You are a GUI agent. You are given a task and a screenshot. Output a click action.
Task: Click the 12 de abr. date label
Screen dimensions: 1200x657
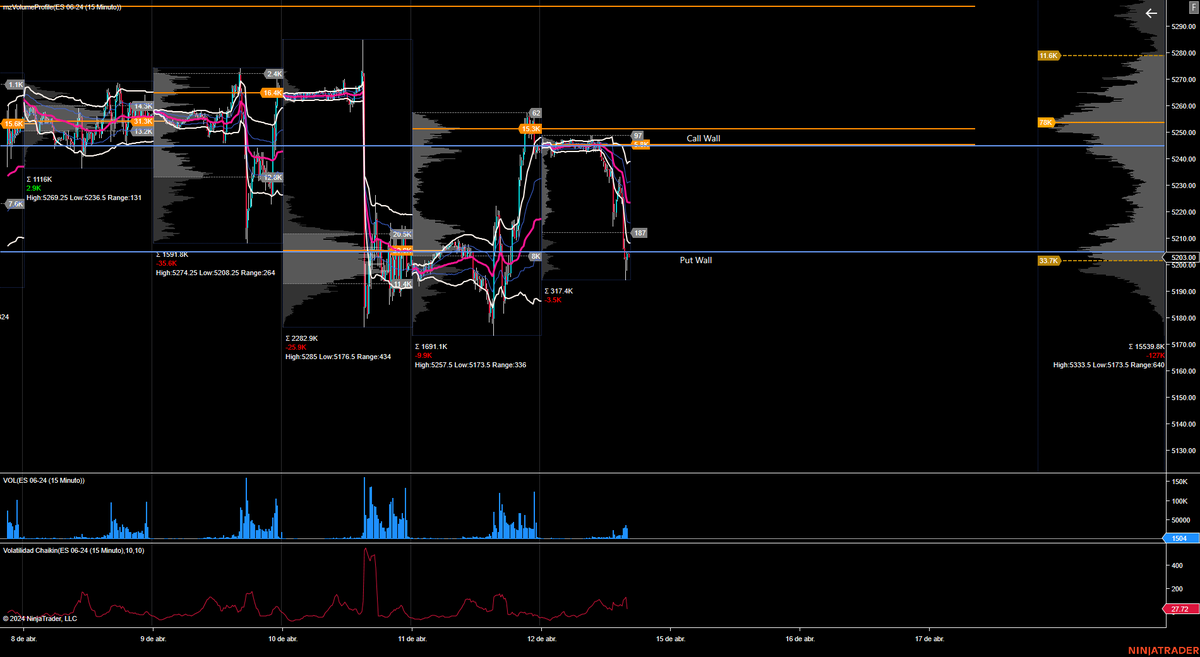tap(541, 638)
